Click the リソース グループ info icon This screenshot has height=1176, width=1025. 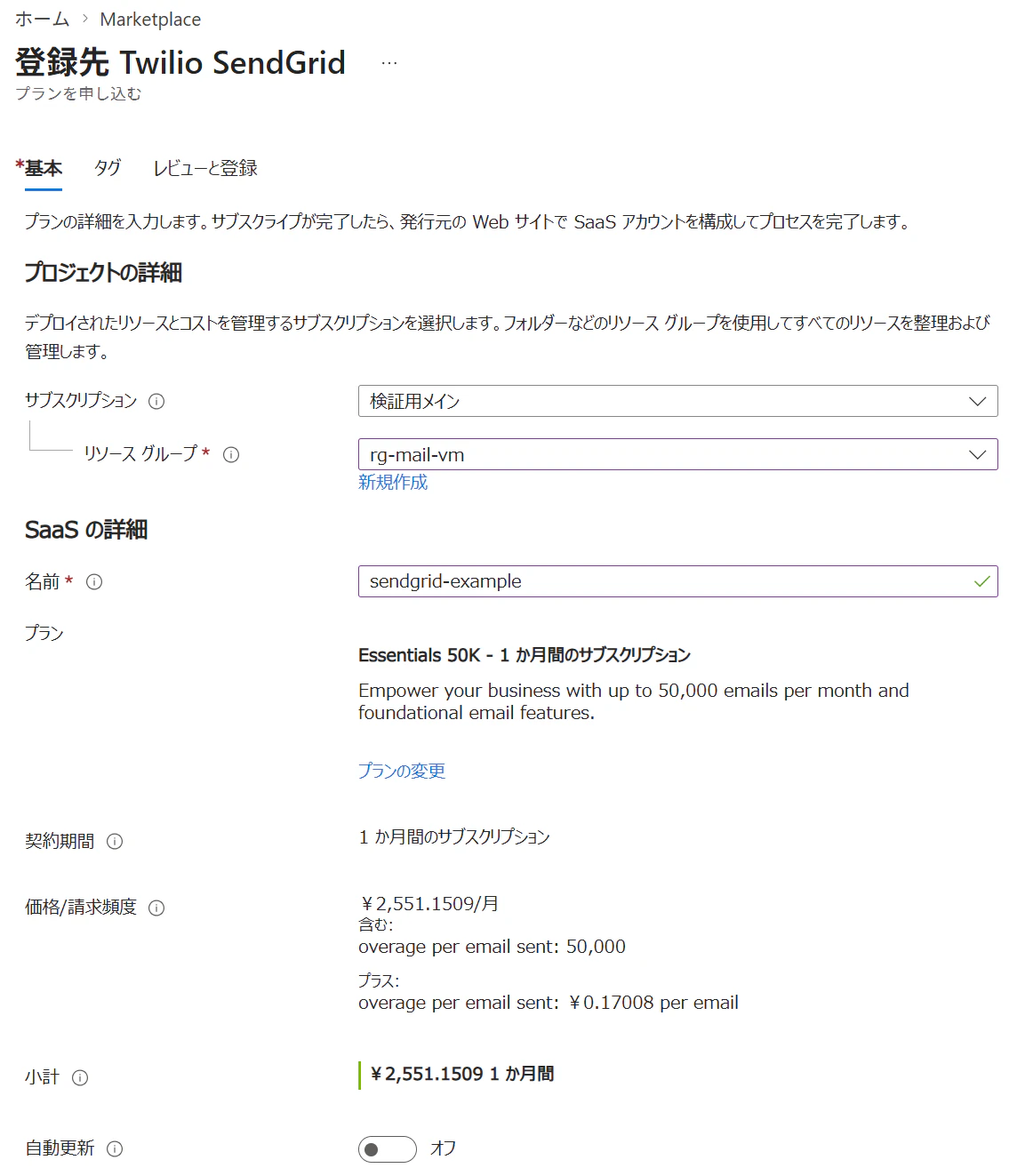[x=232, y=455]
